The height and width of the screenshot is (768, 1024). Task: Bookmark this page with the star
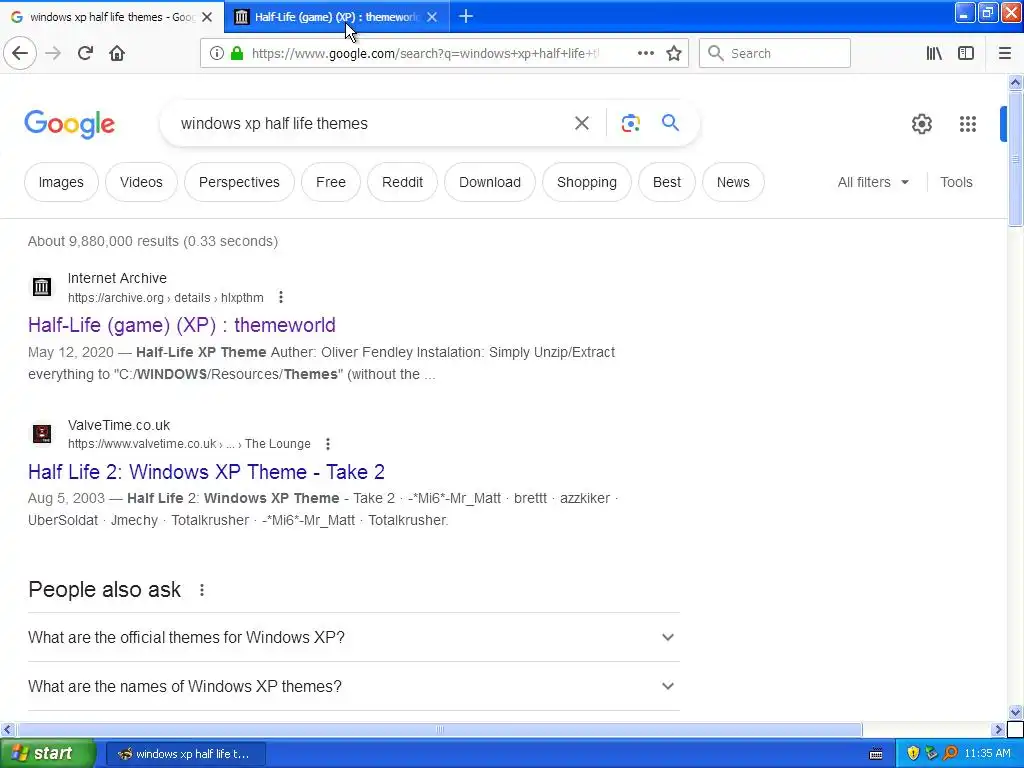tap(674, 54)
